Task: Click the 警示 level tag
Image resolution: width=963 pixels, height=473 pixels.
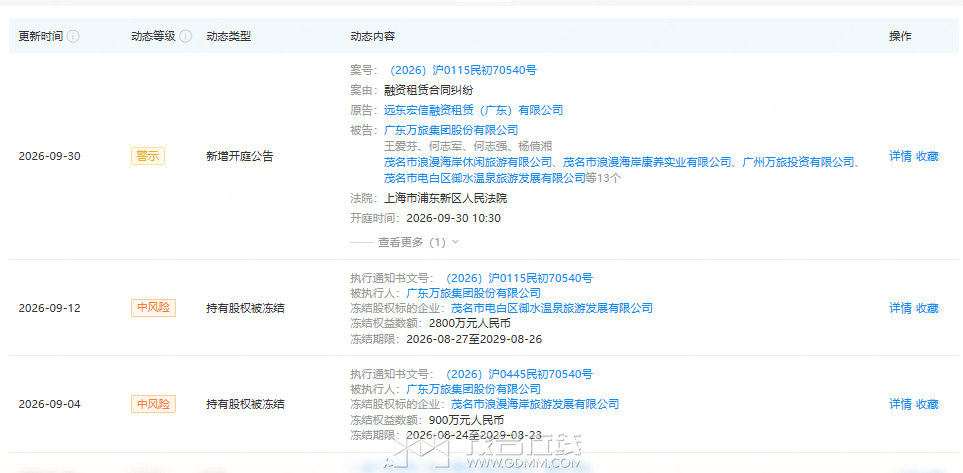Action: tap(147, 156)
